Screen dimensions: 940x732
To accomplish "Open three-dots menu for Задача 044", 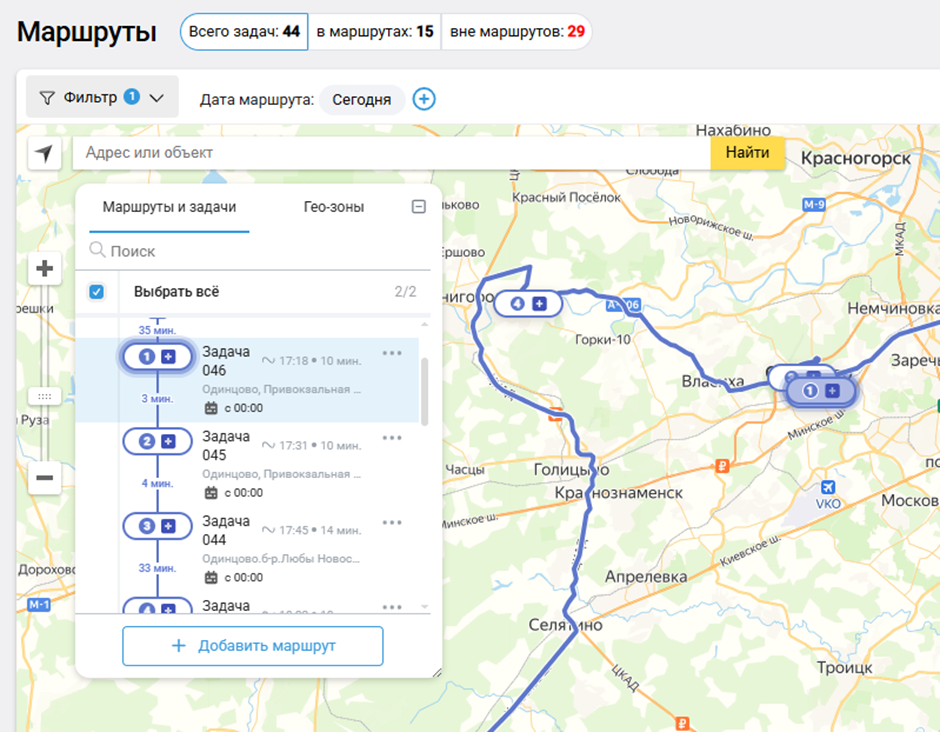I will pyautogui.click(x=392, y=522).
